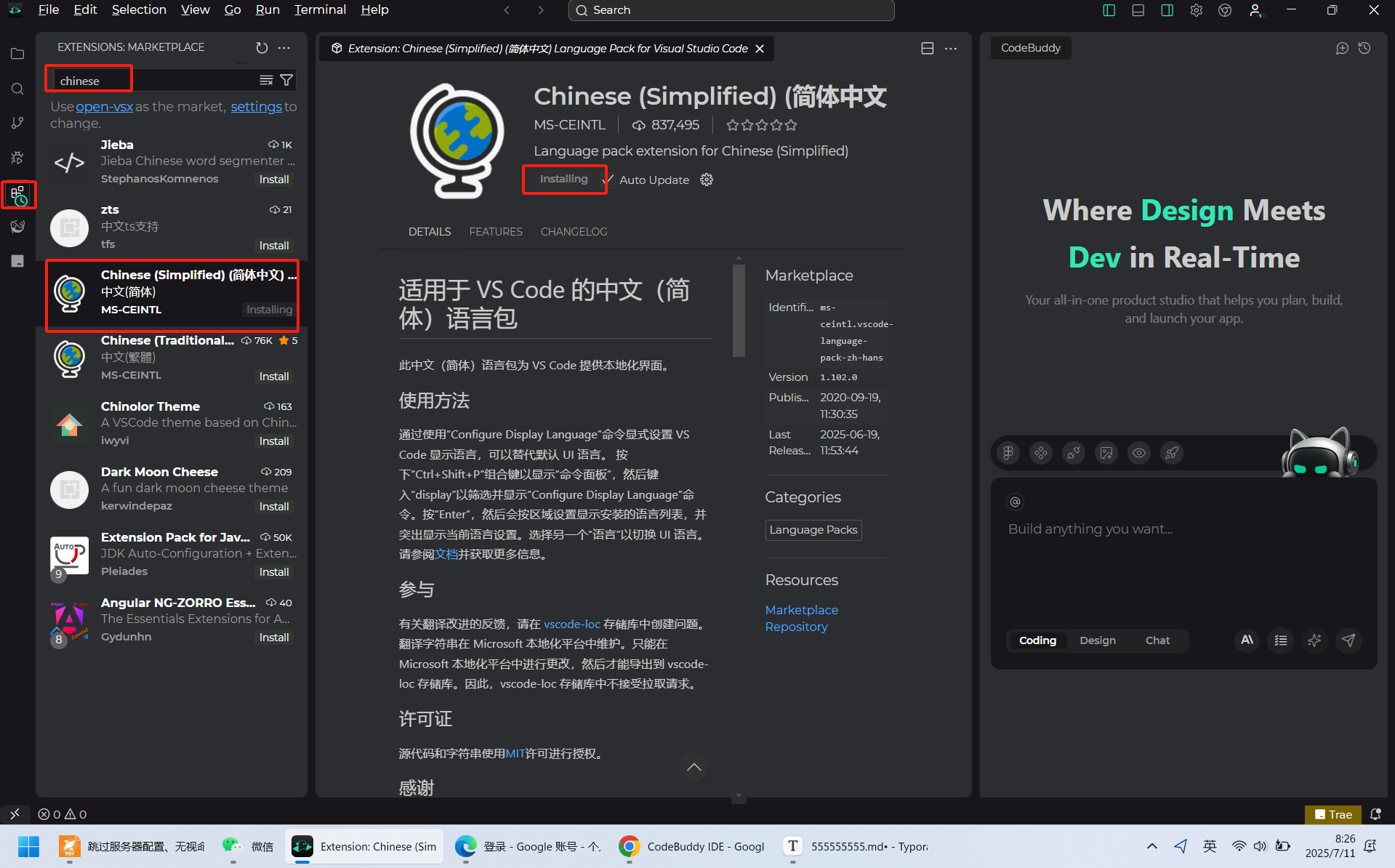Open the Accounts icon in title bar

click(x=1255, y=10)
